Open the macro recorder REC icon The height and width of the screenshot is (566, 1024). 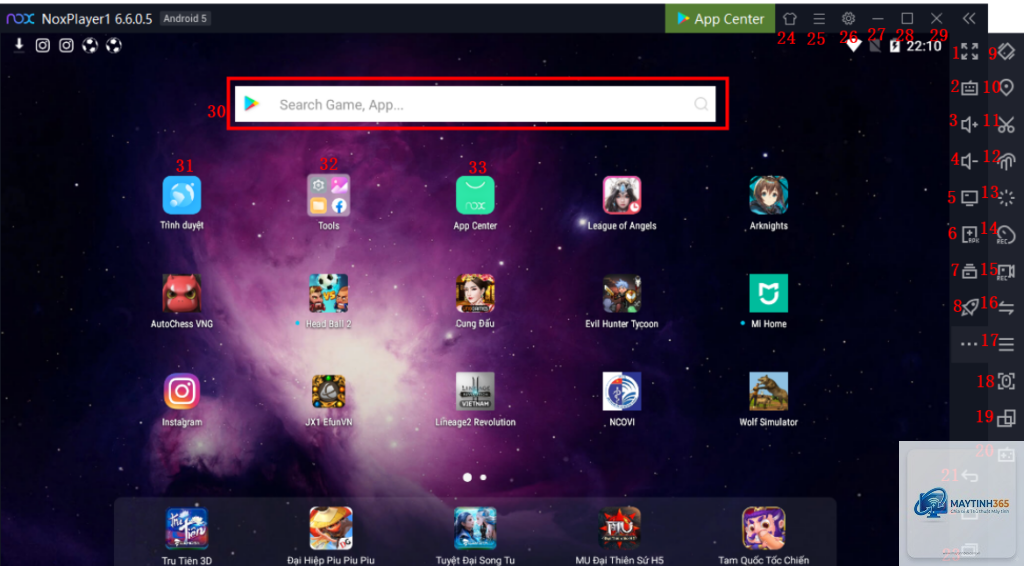click(1006, 234)
